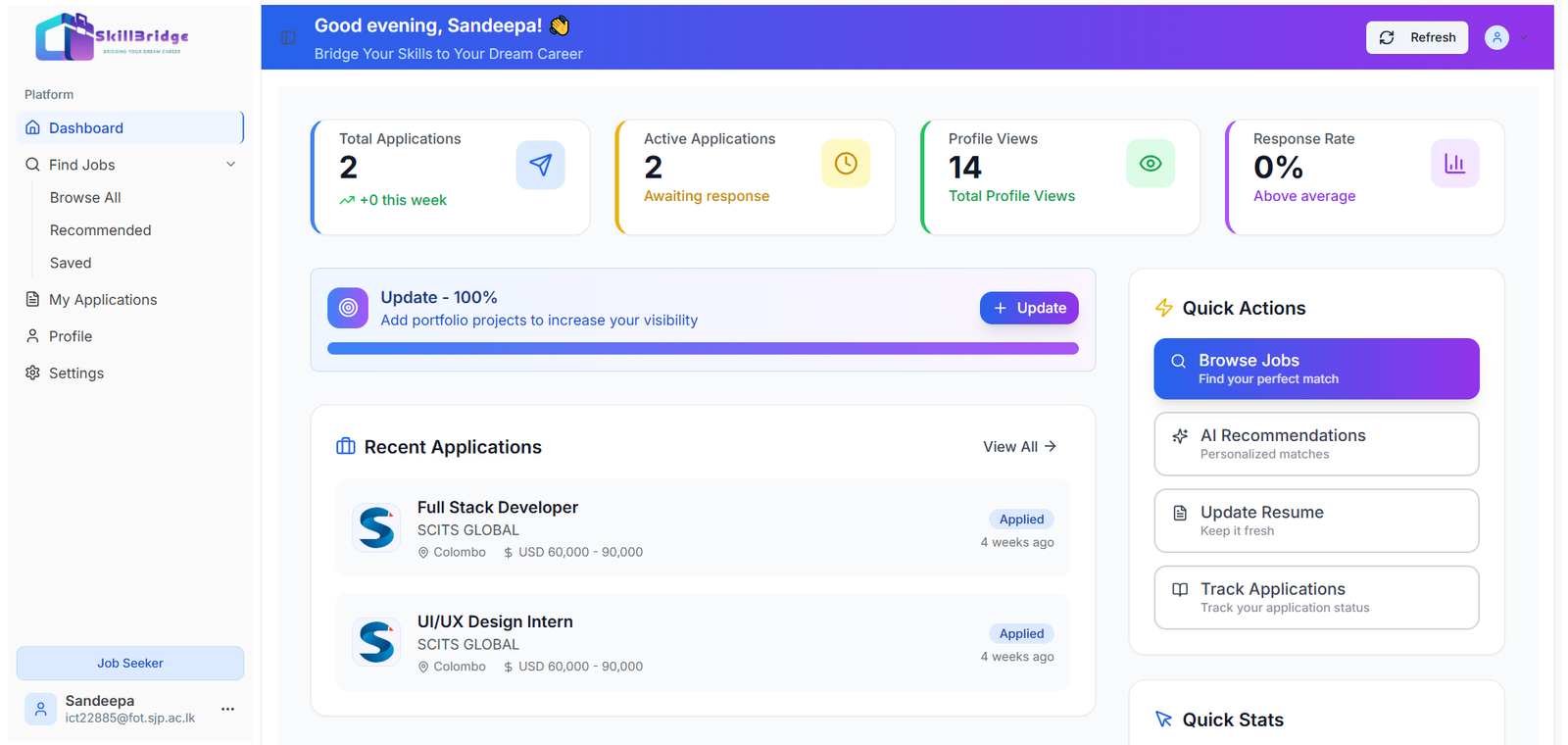The image size is (1568, 745).
Task: Expand the Find Jobs chevron in sidebar
Action: pos(231,165)
